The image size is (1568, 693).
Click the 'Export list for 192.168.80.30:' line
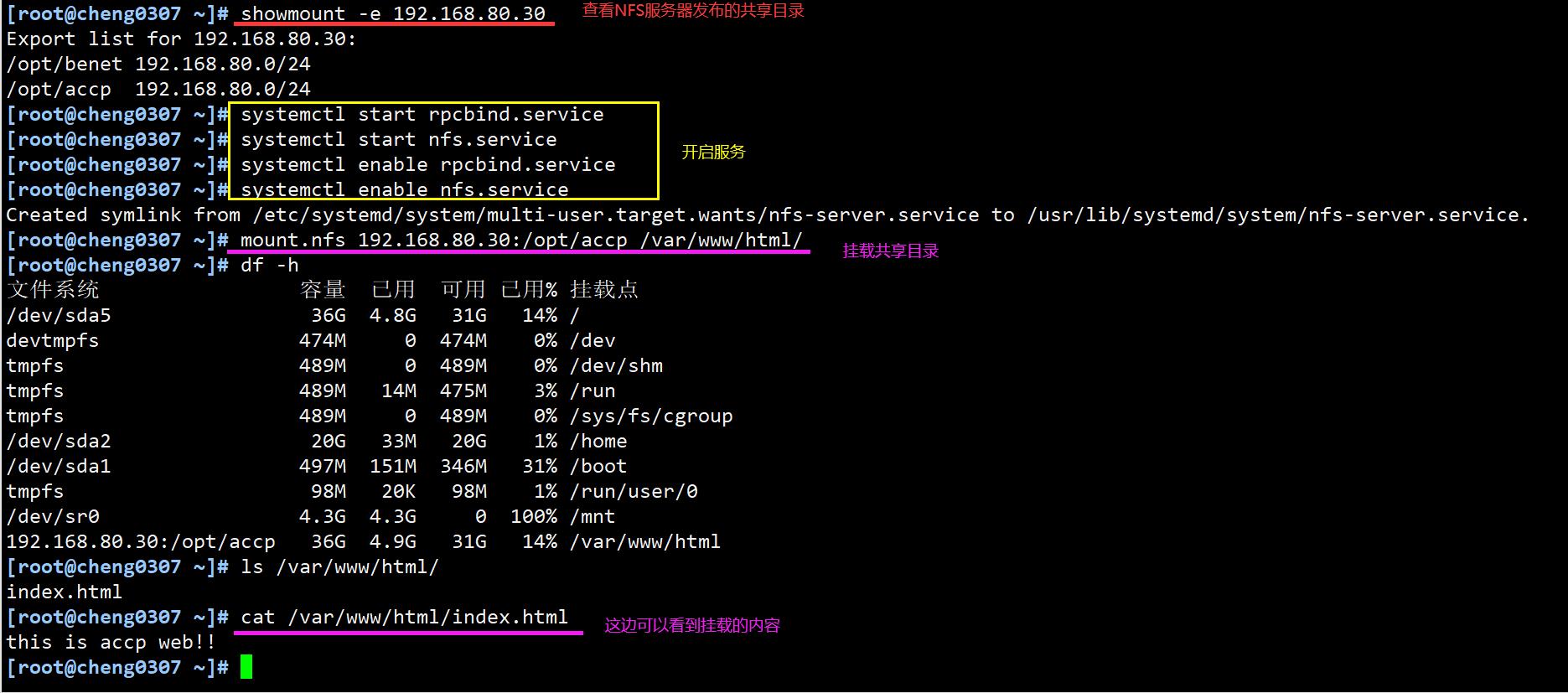point(181,39)
